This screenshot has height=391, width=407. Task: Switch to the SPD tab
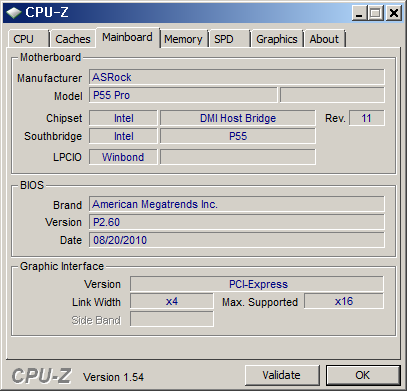(229, 39)
